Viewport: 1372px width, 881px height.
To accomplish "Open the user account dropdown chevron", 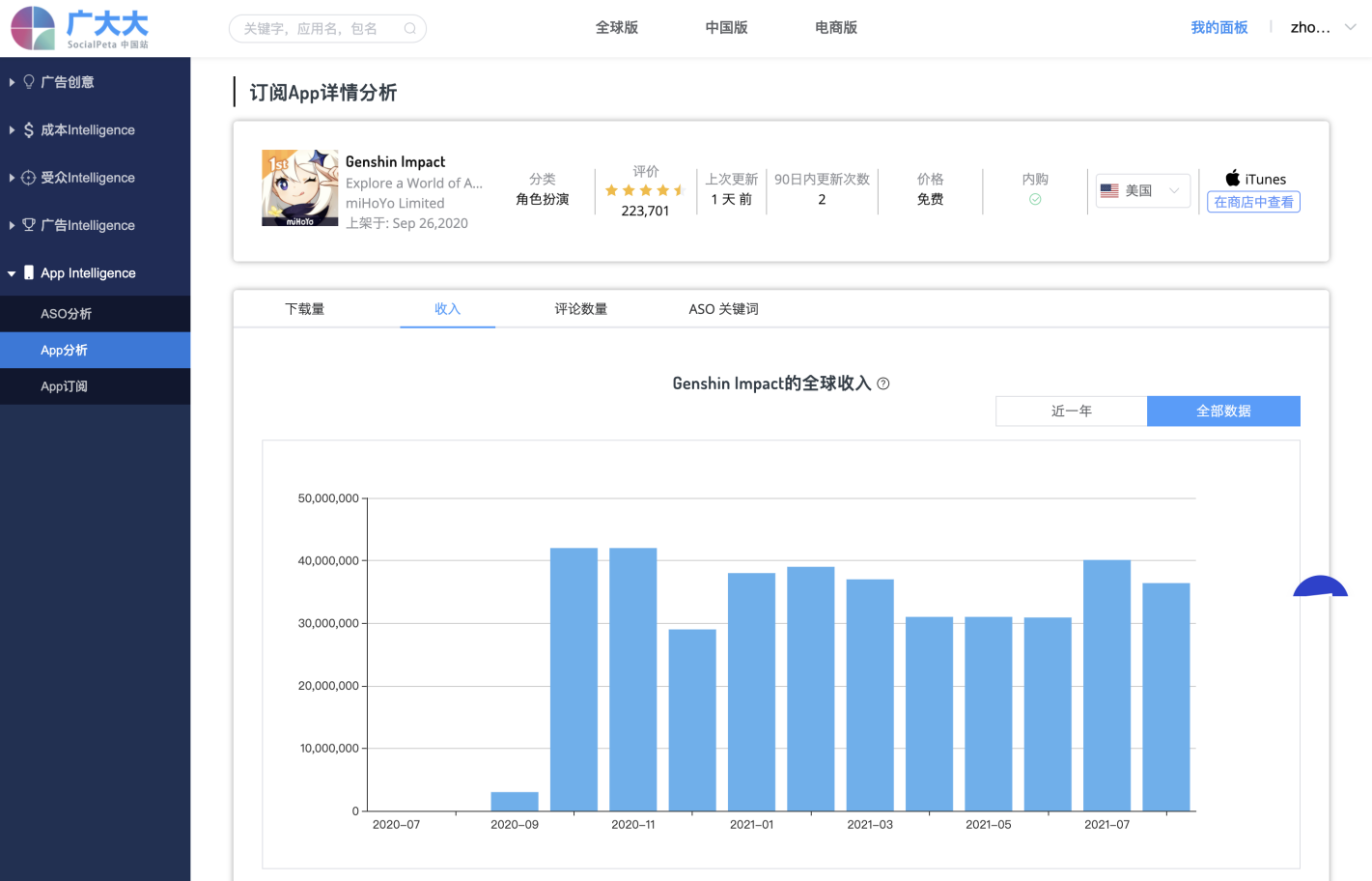I will 1351,27.
